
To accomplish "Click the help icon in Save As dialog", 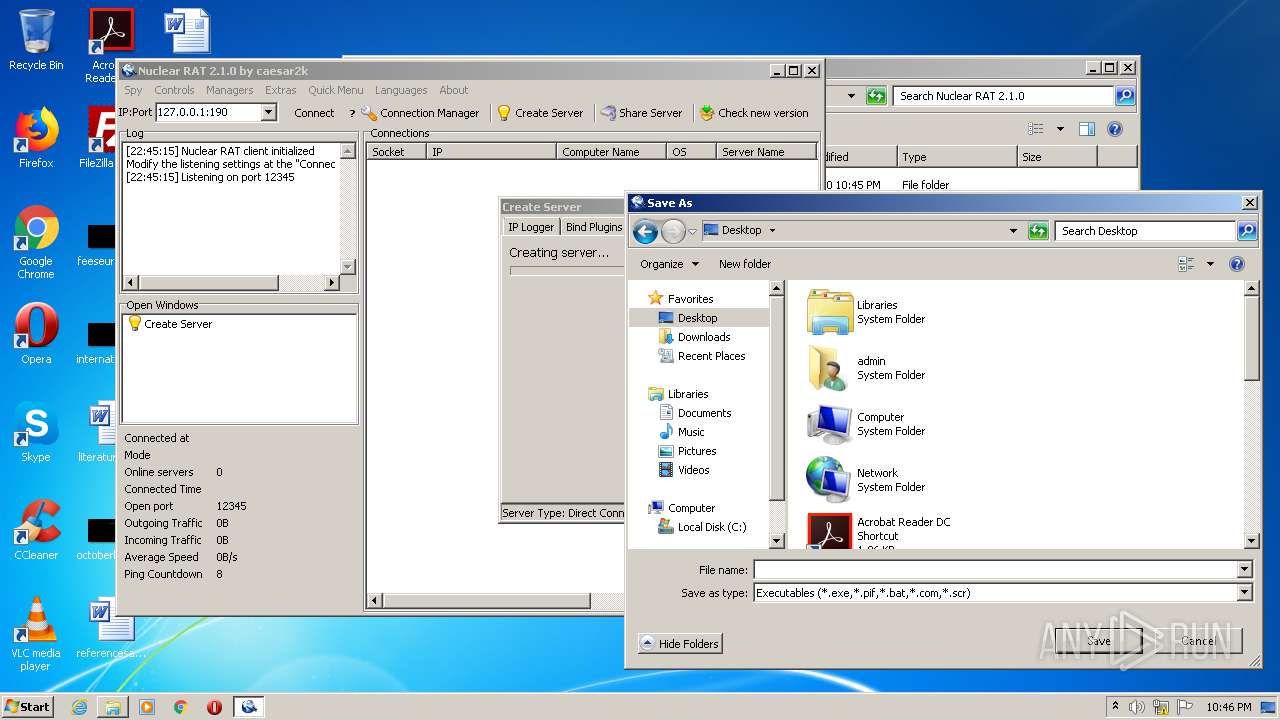I will 1237,265.
